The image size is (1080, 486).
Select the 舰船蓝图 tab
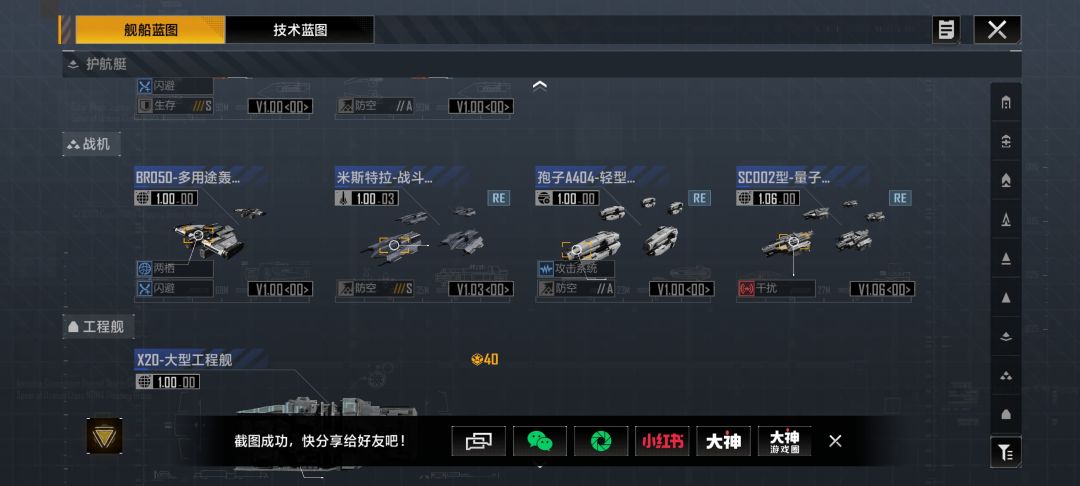pyautogui.click(x=150, y=30)
